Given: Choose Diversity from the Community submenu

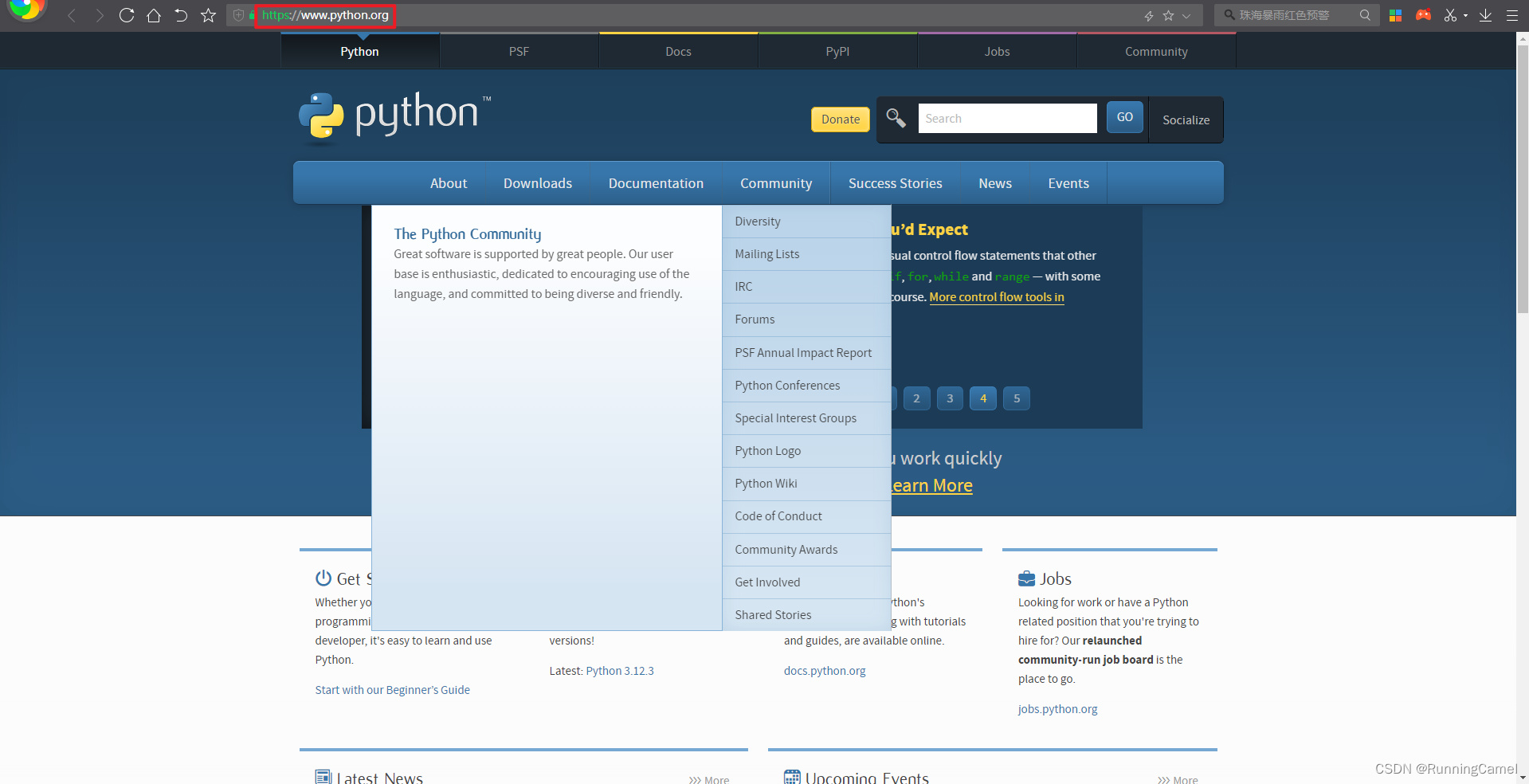Looking at the screenshot, I should tap(806, 221).
